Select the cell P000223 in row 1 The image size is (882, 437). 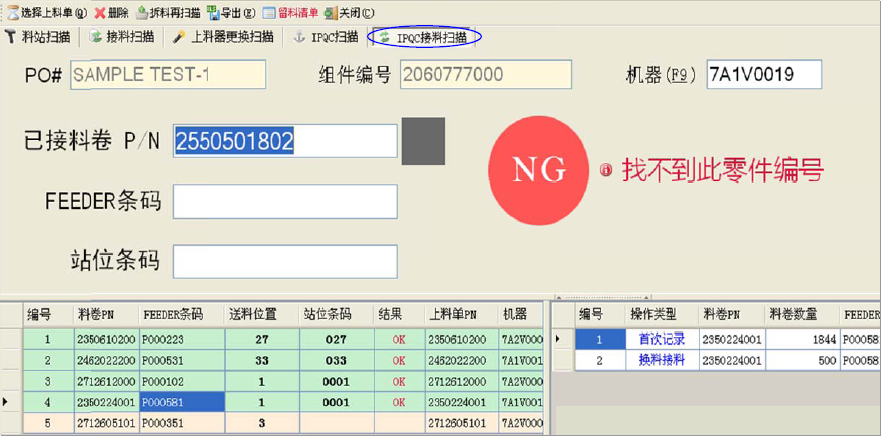182,340
